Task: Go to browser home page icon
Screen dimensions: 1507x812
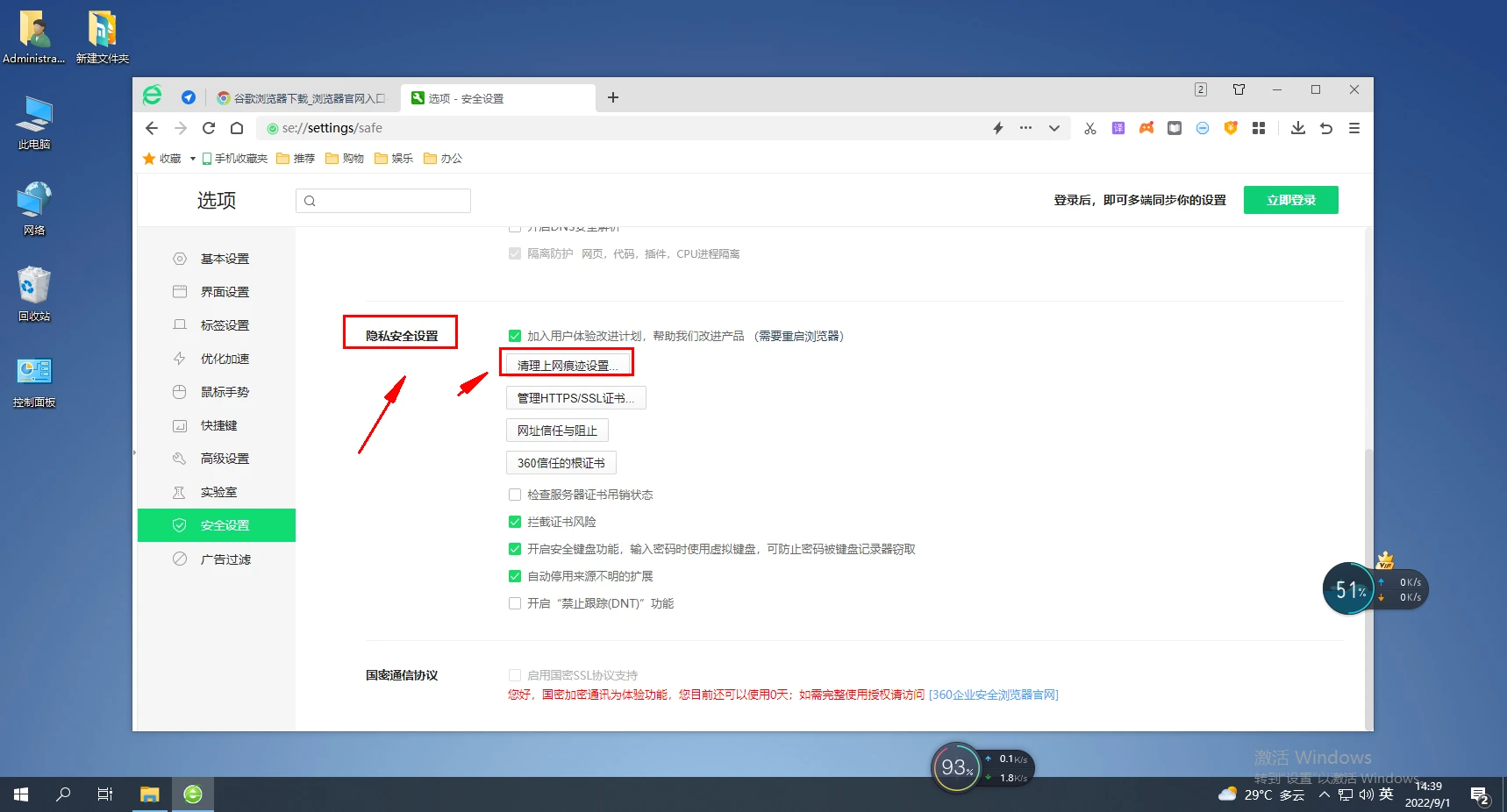Action: [237, 128]
